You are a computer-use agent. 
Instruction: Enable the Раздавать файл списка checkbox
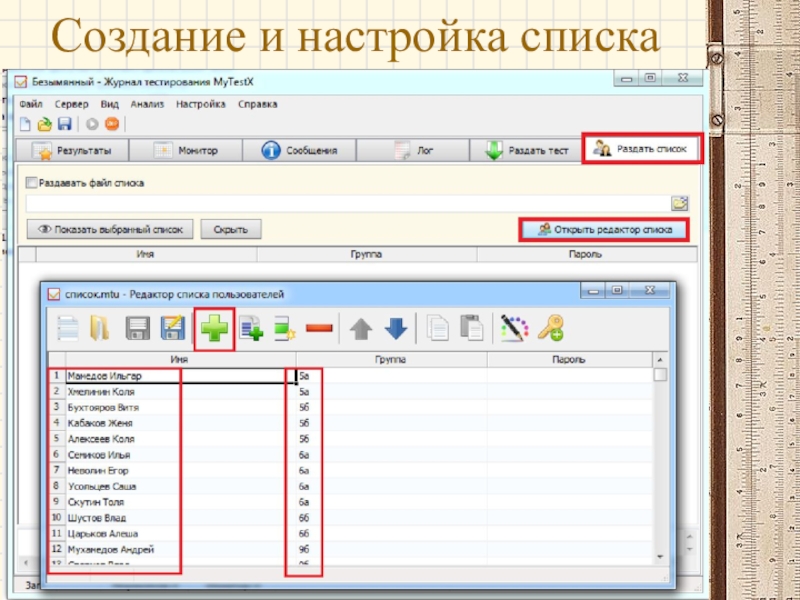31,183
